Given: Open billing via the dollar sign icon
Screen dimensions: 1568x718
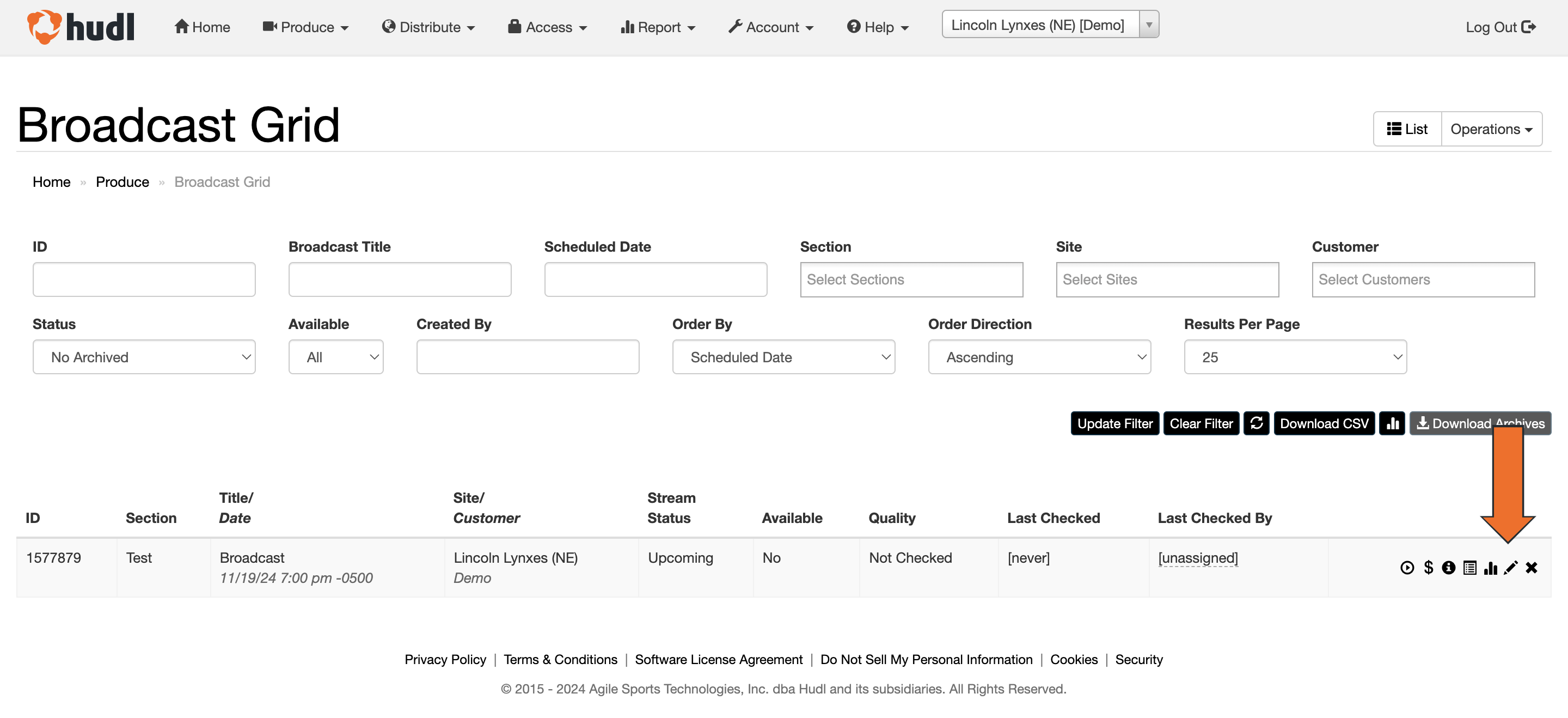Looking at the screenshot, I should [x=1428, y=568].
